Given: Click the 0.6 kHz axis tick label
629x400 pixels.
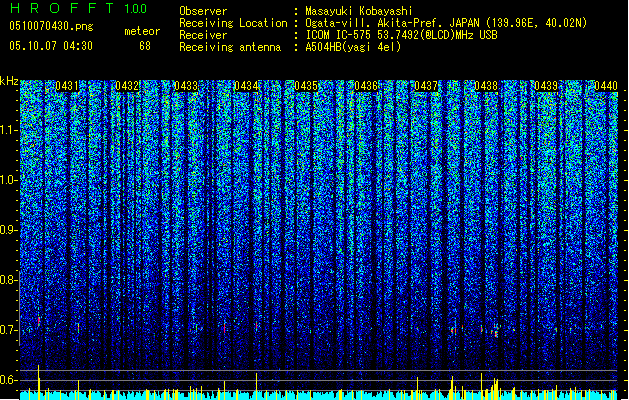Looking at the screenshot, I should [x=8, y=380].
